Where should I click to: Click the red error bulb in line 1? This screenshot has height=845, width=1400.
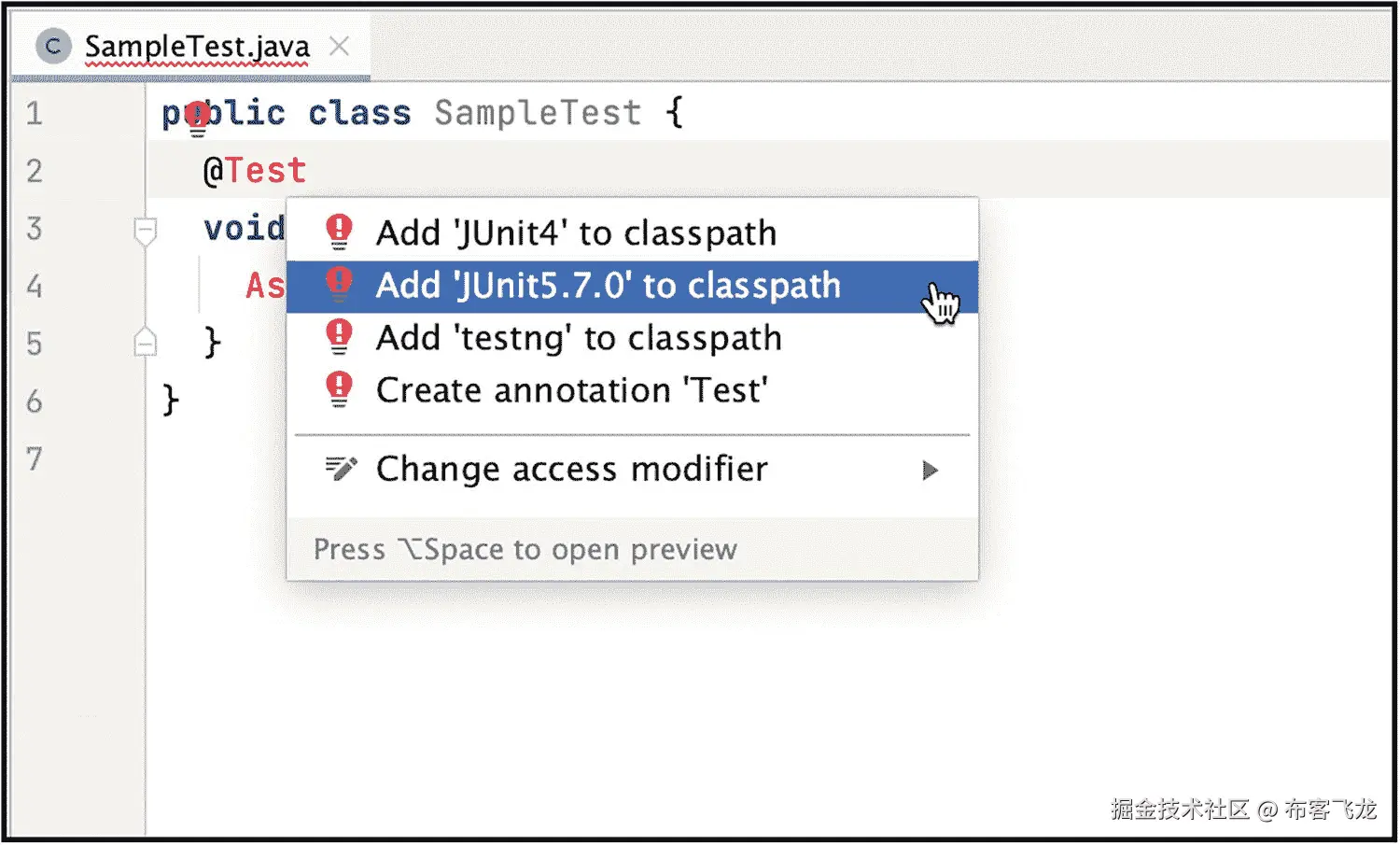point(197,117)
